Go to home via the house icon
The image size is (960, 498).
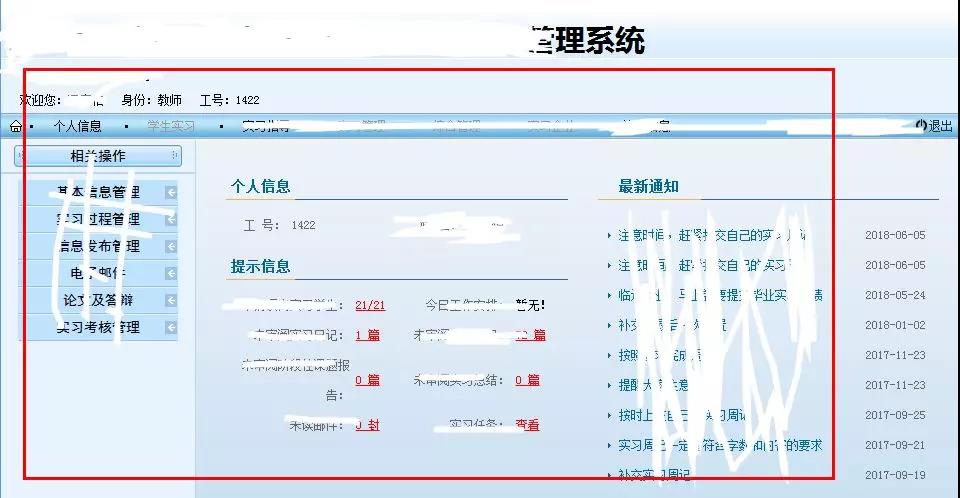coord(16,126)
